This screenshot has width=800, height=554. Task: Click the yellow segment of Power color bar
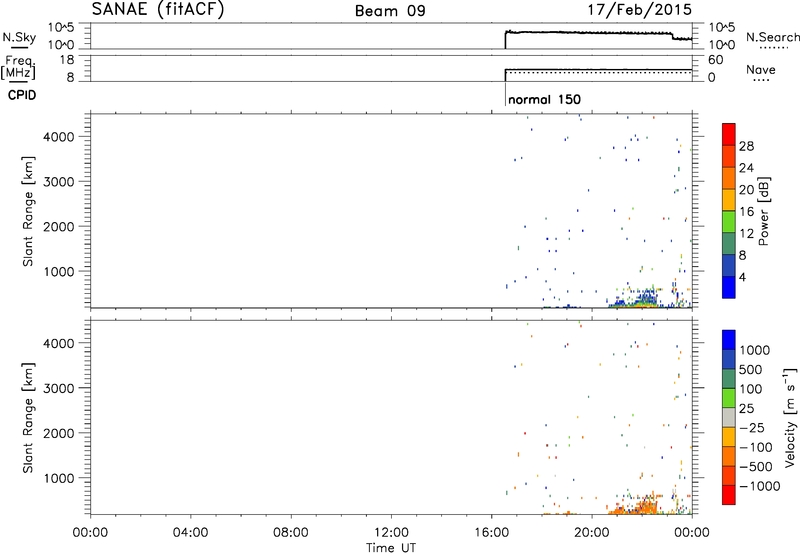coord(729,200)
